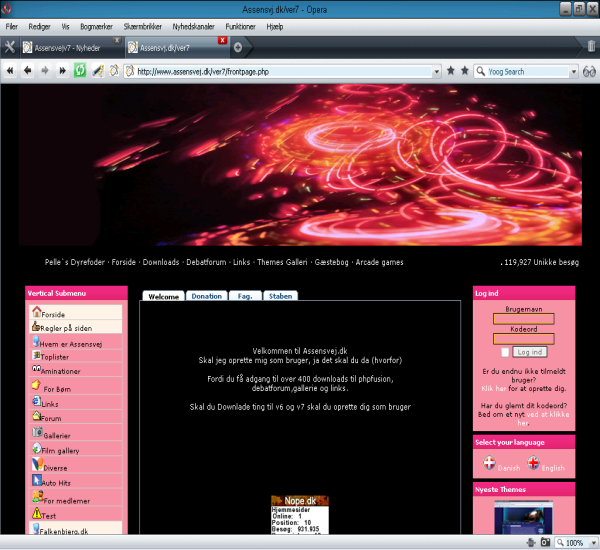Click the camera icon in status bar
The image size is (600, 550).
tap(545, 542)
